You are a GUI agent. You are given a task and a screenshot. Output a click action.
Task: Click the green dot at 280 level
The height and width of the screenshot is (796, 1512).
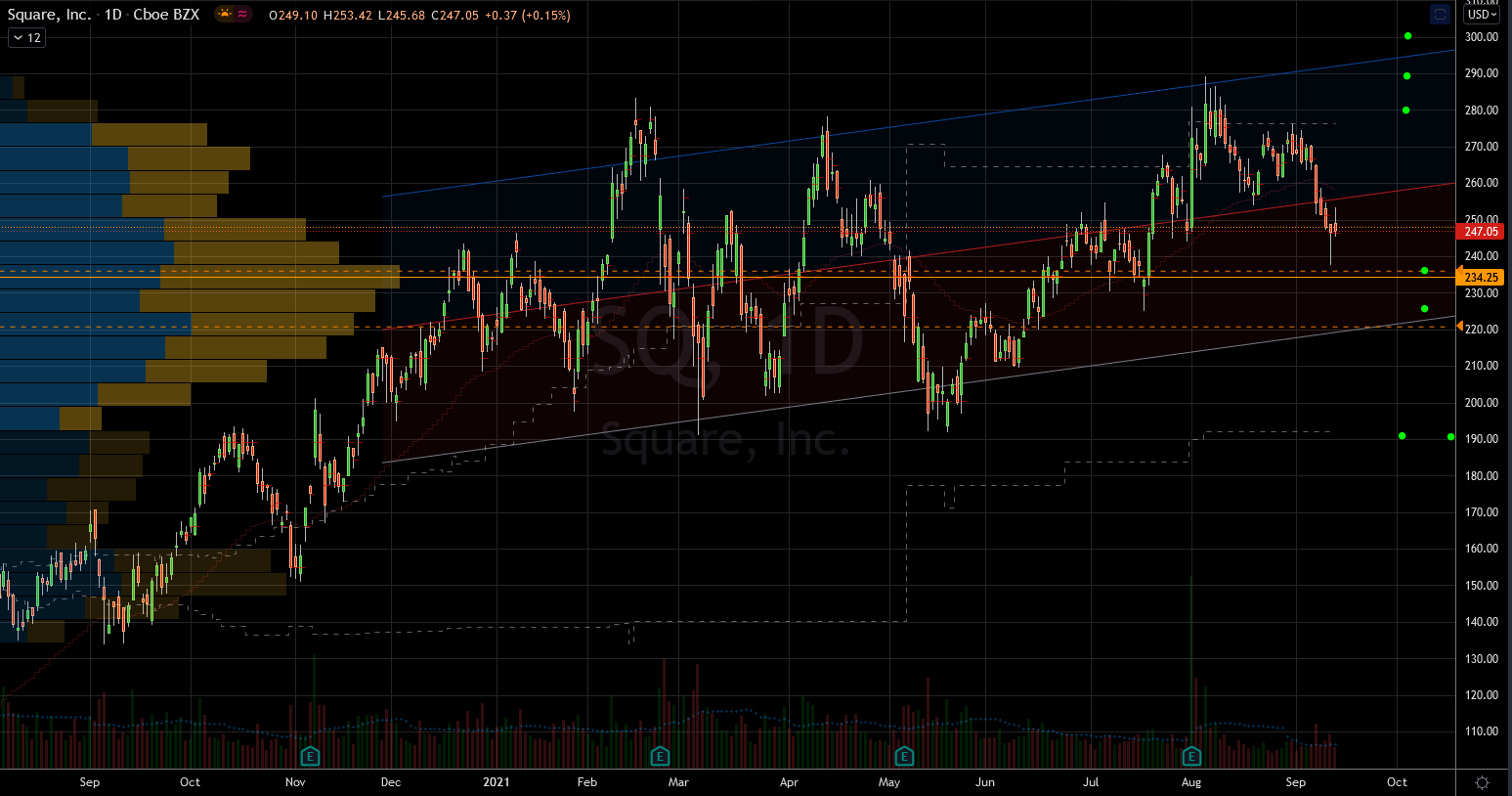(1406, 111)
